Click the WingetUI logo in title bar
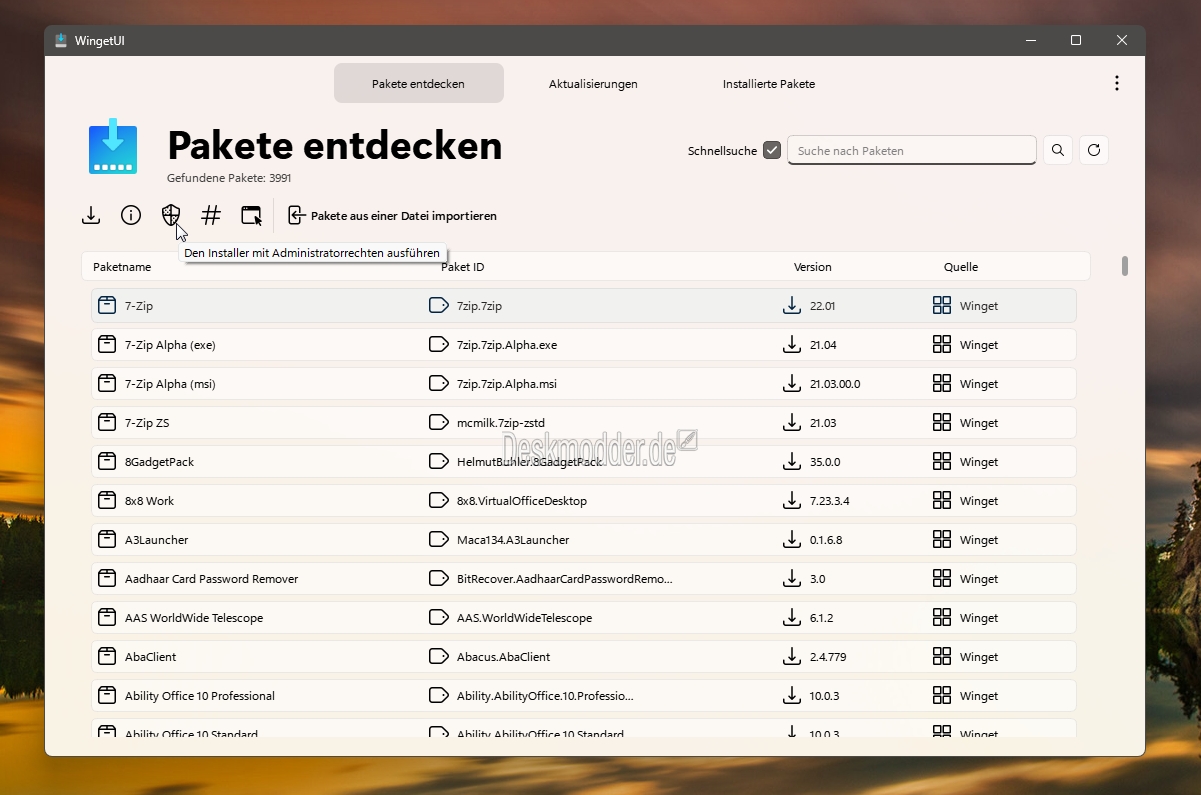1201x795 pixels. pos(61,40)
